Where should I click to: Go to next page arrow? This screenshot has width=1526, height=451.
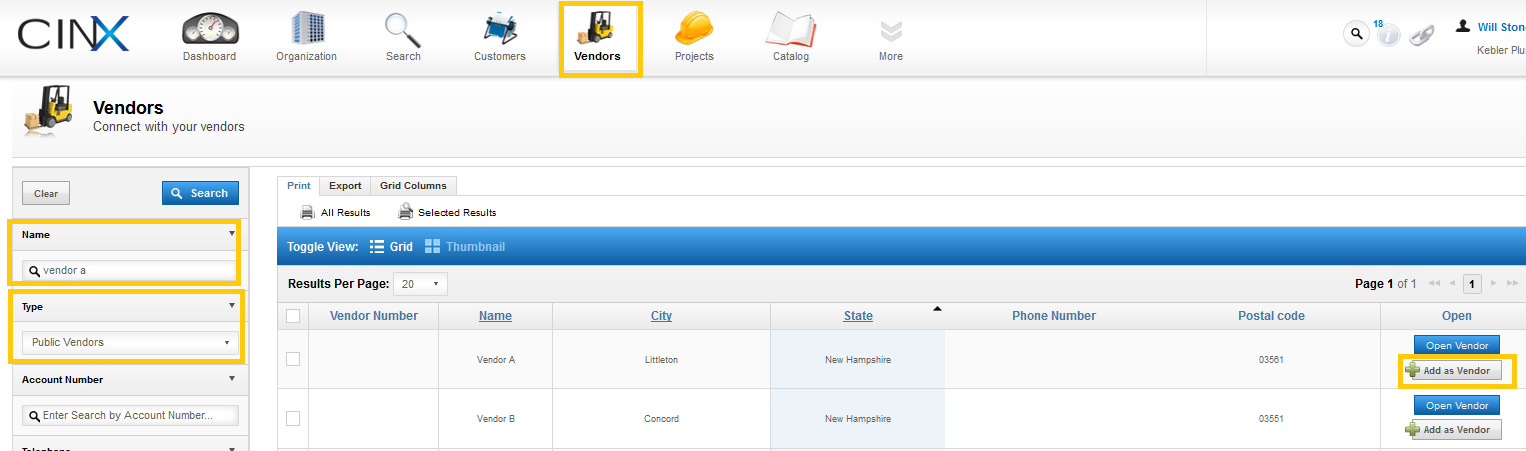[1494, 284]
